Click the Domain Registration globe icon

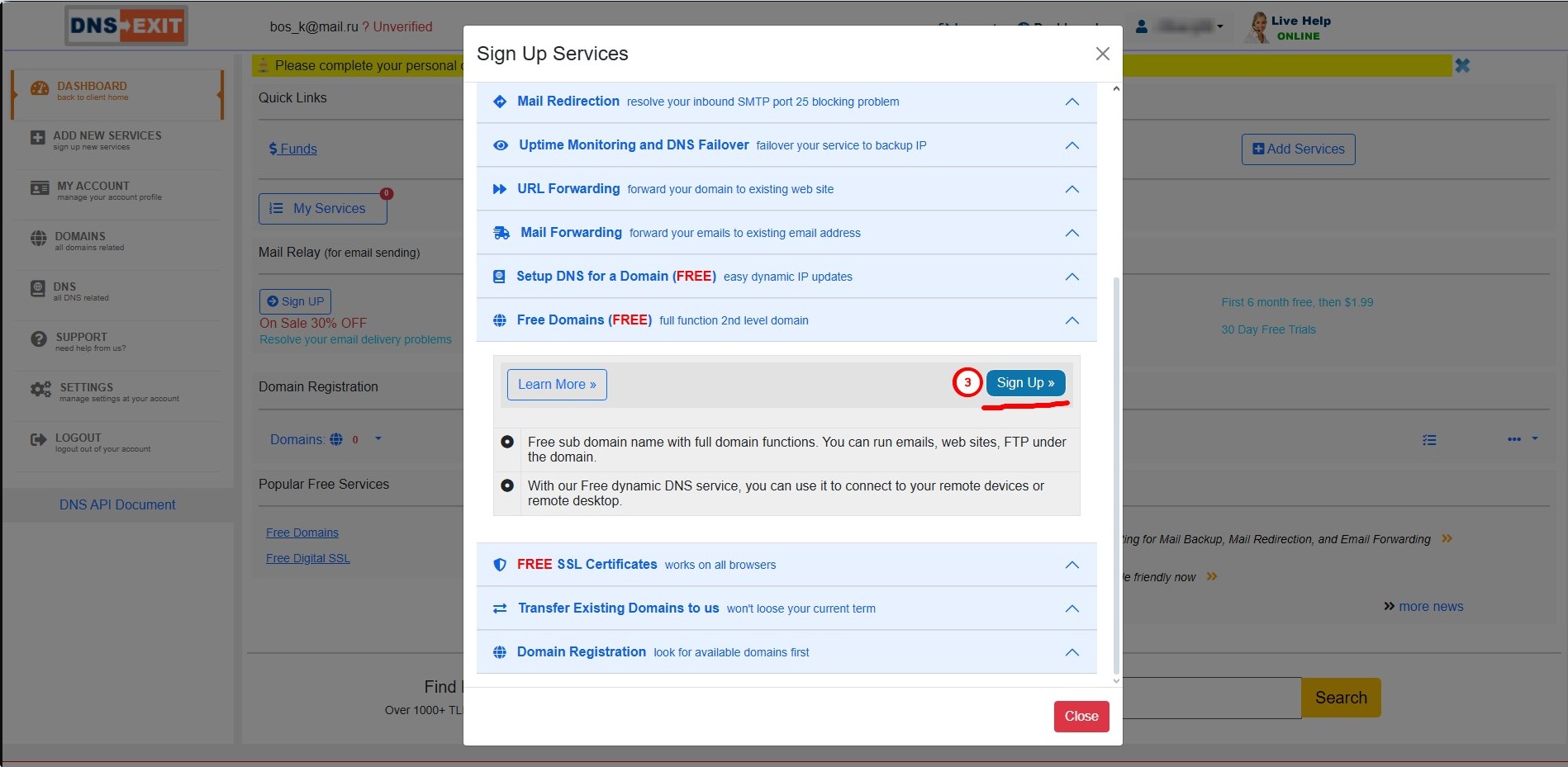point(500,652)
